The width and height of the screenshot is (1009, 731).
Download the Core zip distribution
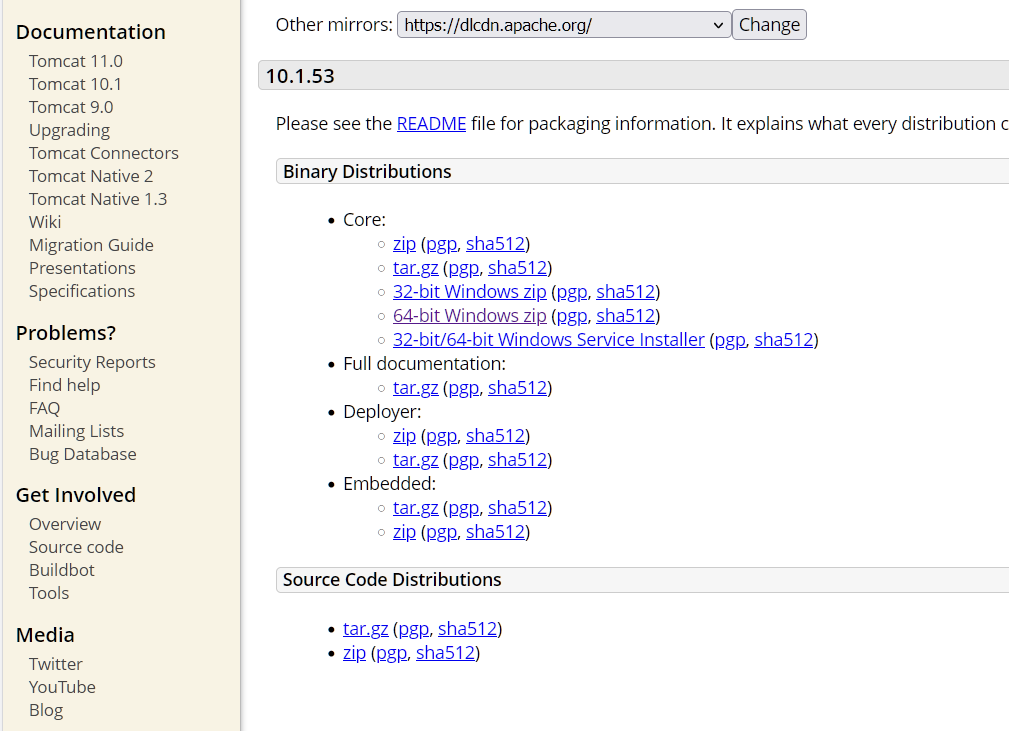click(x=404, y=244)
